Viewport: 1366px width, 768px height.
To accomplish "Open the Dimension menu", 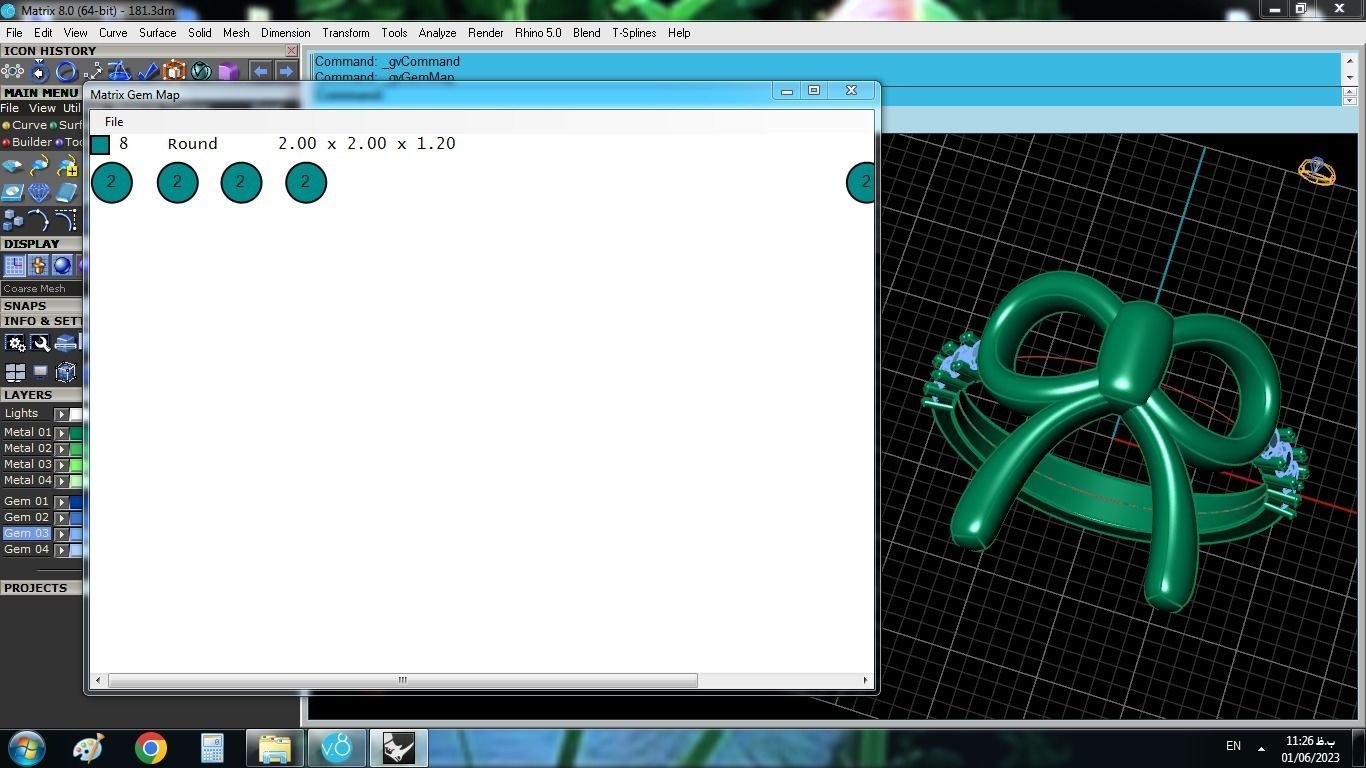I will tap(285, 33).
